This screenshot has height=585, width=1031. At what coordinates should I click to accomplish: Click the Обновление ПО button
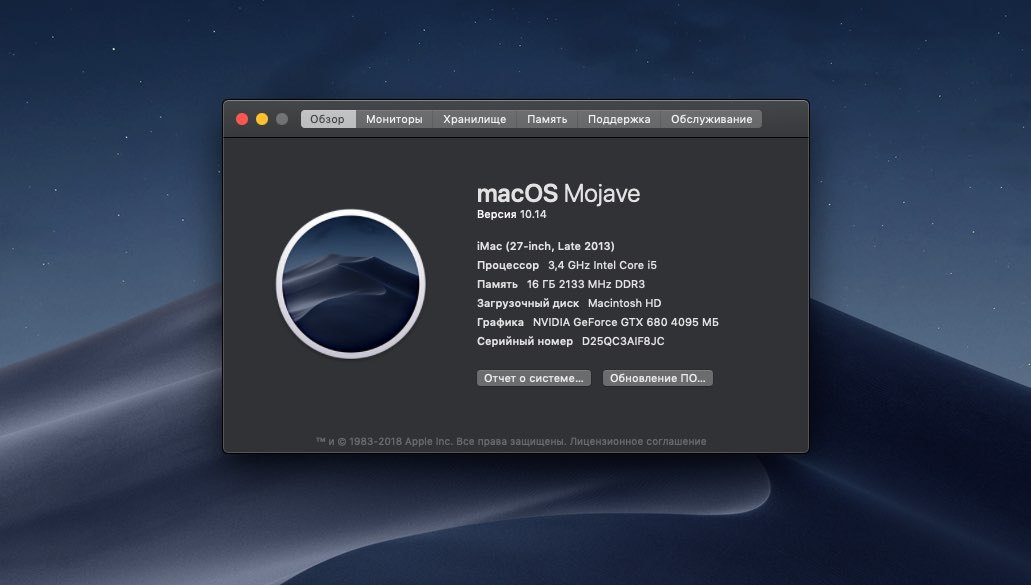[x=658, y=378]
